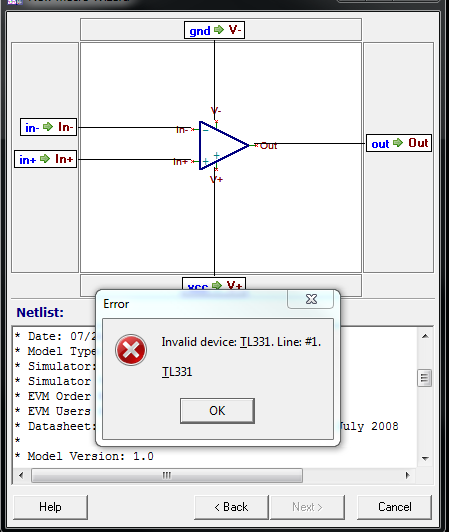The width and height of the screenshot is (454, 532).
Task: Select the out to Out pin mapping
Action: 399,143
